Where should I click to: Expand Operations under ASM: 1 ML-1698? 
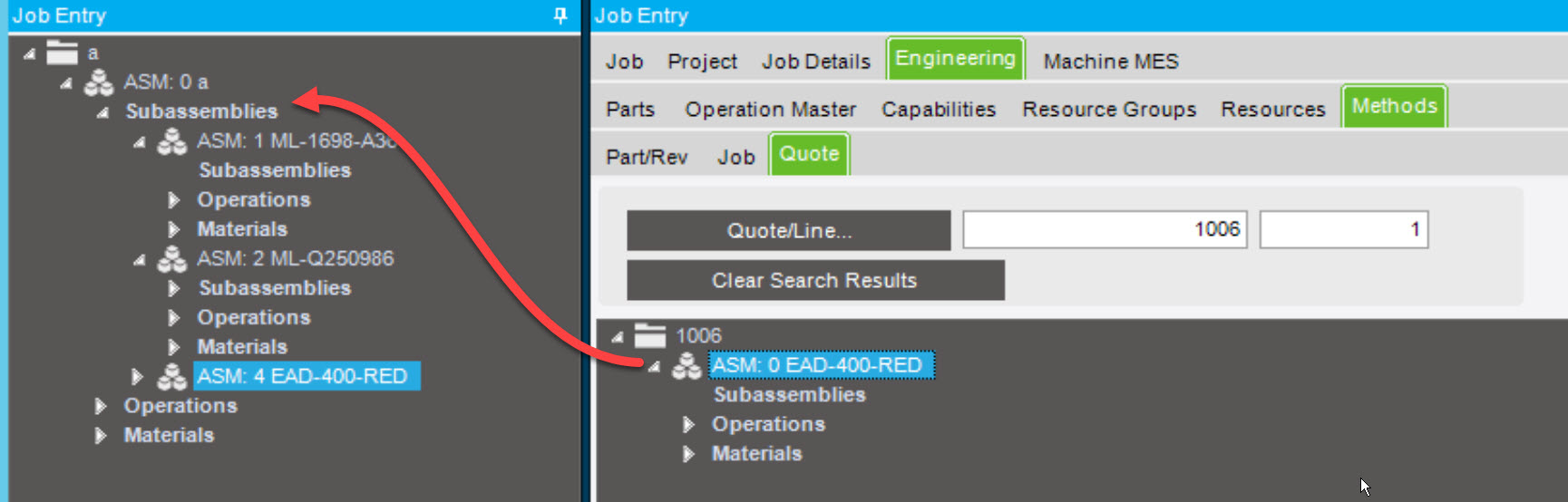(x=173, y=200)
